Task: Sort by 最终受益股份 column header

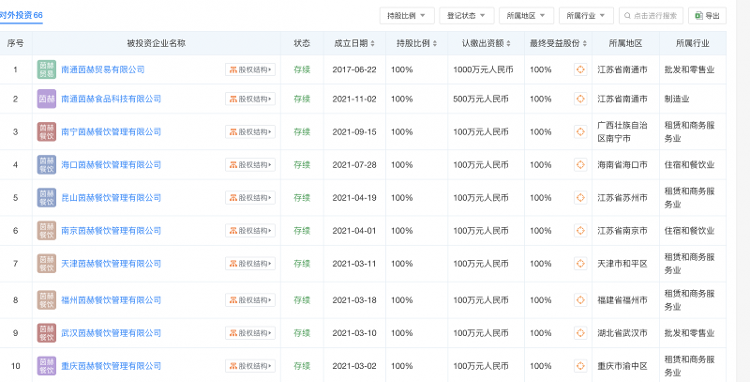Action: 558,44
